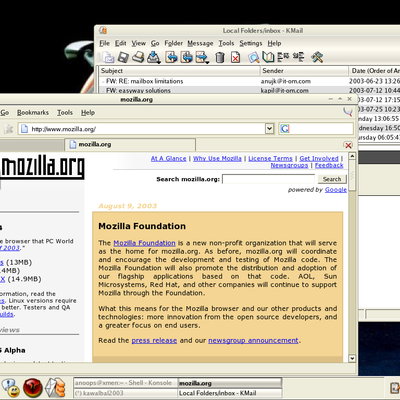The image size is (400, 400).
Task: Select the 'FW: RE: mailbox limitations' message row
Action: [249, 81]
